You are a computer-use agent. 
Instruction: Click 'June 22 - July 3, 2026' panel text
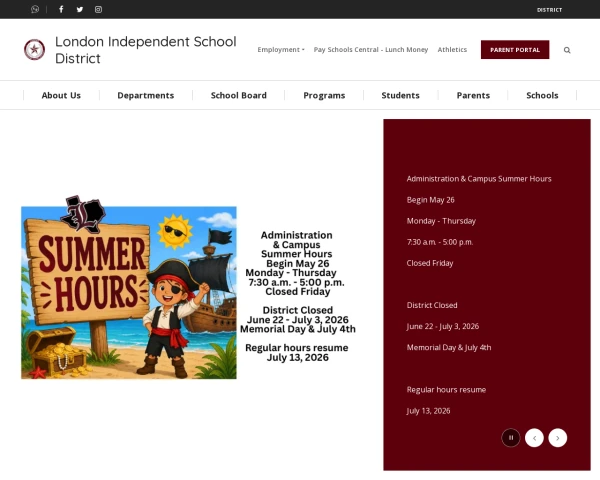(x=443, y=326)
